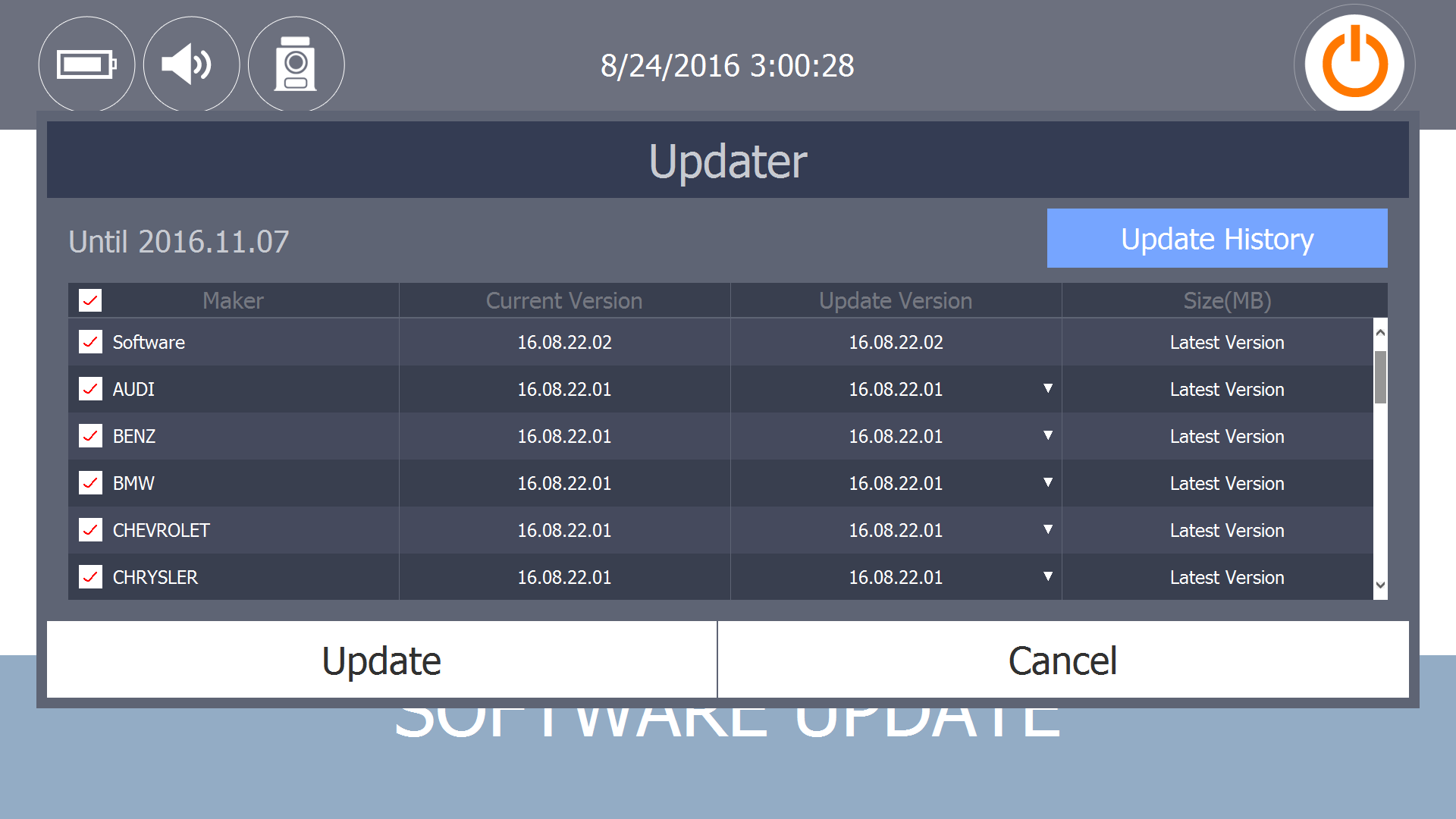
Task: Toggle the AUDI checkbox
Action: (90, 389)
